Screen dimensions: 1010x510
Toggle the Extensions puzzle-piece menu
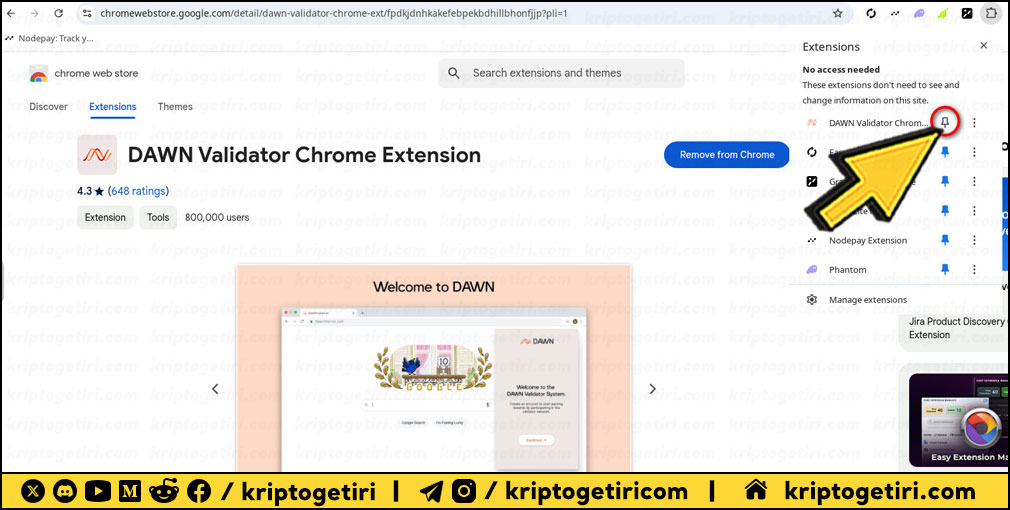coord(991,13)
